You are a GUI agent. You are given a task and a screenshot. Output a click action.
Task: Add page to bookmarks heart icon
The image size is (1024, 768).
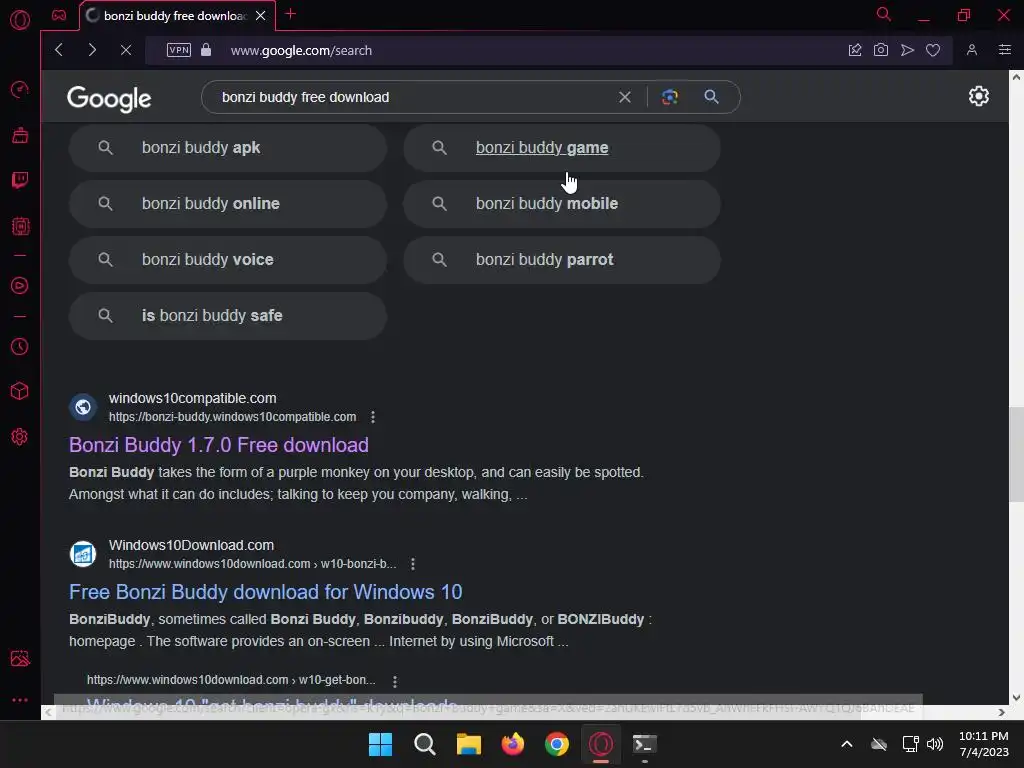pos(933,50)
